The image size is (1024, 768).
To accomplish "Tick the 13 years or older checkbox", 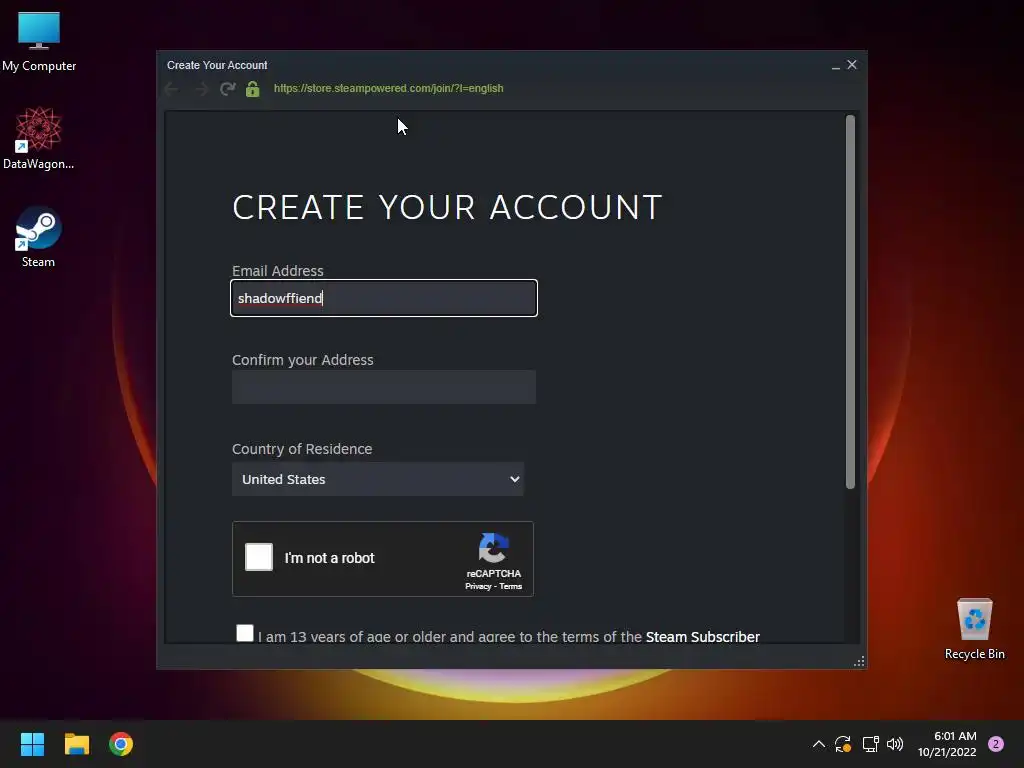I will [x=245, y=633].
